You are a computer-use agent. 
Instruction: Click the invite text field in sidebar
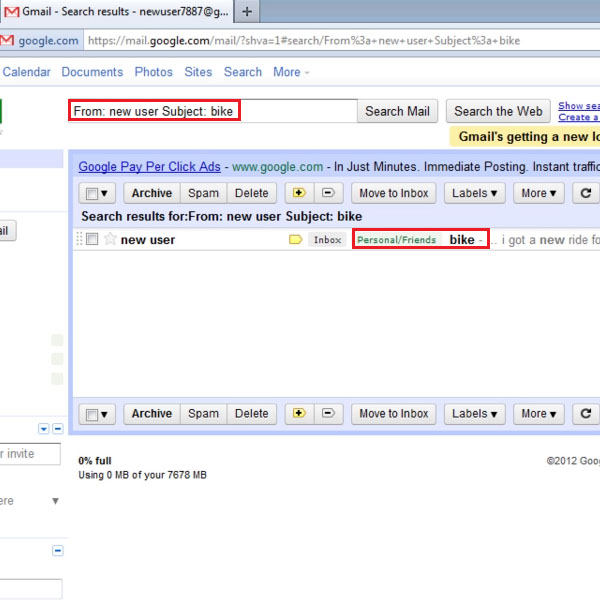point(30,454)
